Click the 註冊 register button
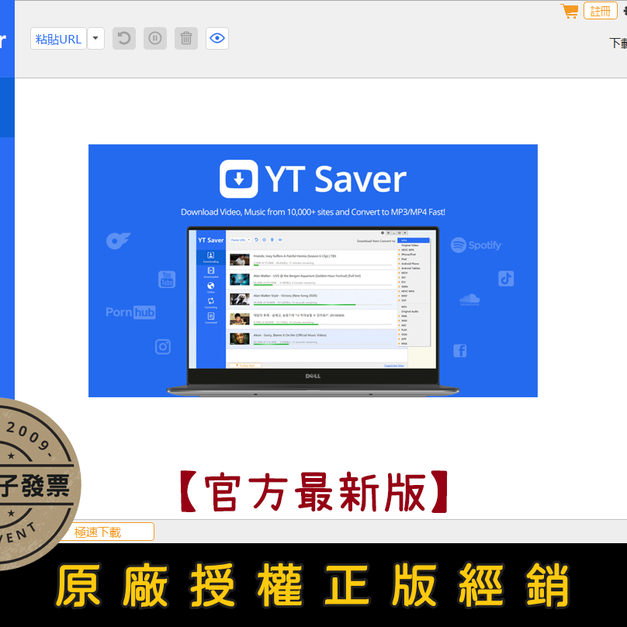The height and width of the screenshot is (627, 627). (x=600, y=11)
